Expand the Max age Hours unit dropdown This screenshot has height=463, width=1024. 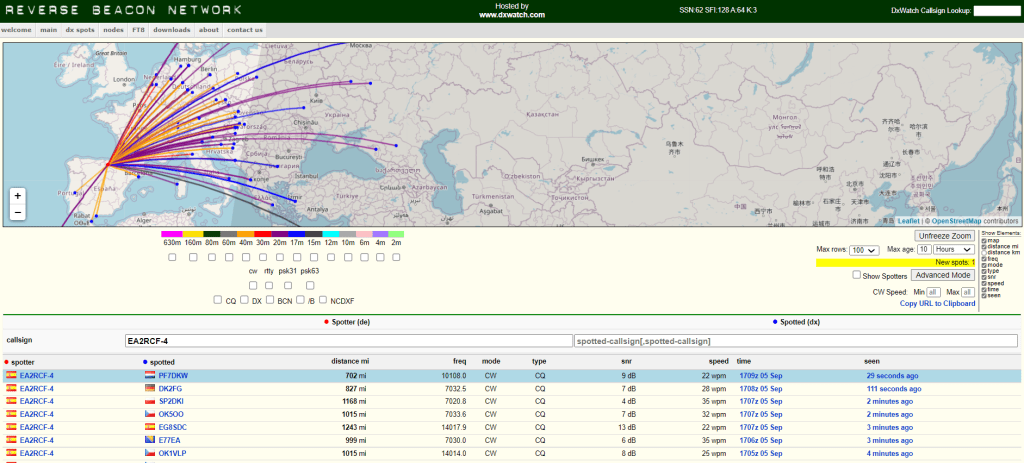(x=954, y=249)
